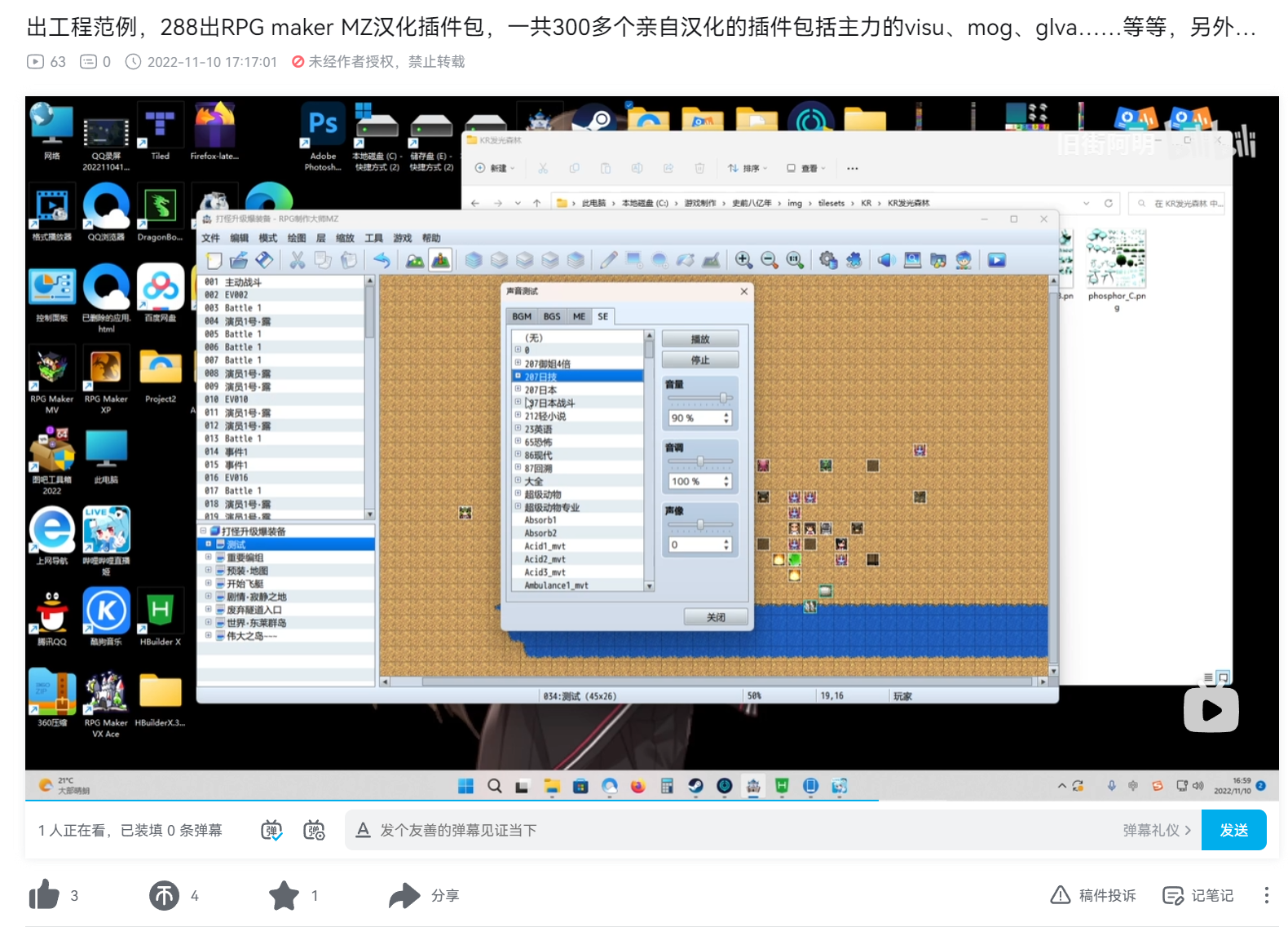Select the Pencil drawing tool
The height and width of the screenshot is (931, 1288).
click(x=608, y=260)
